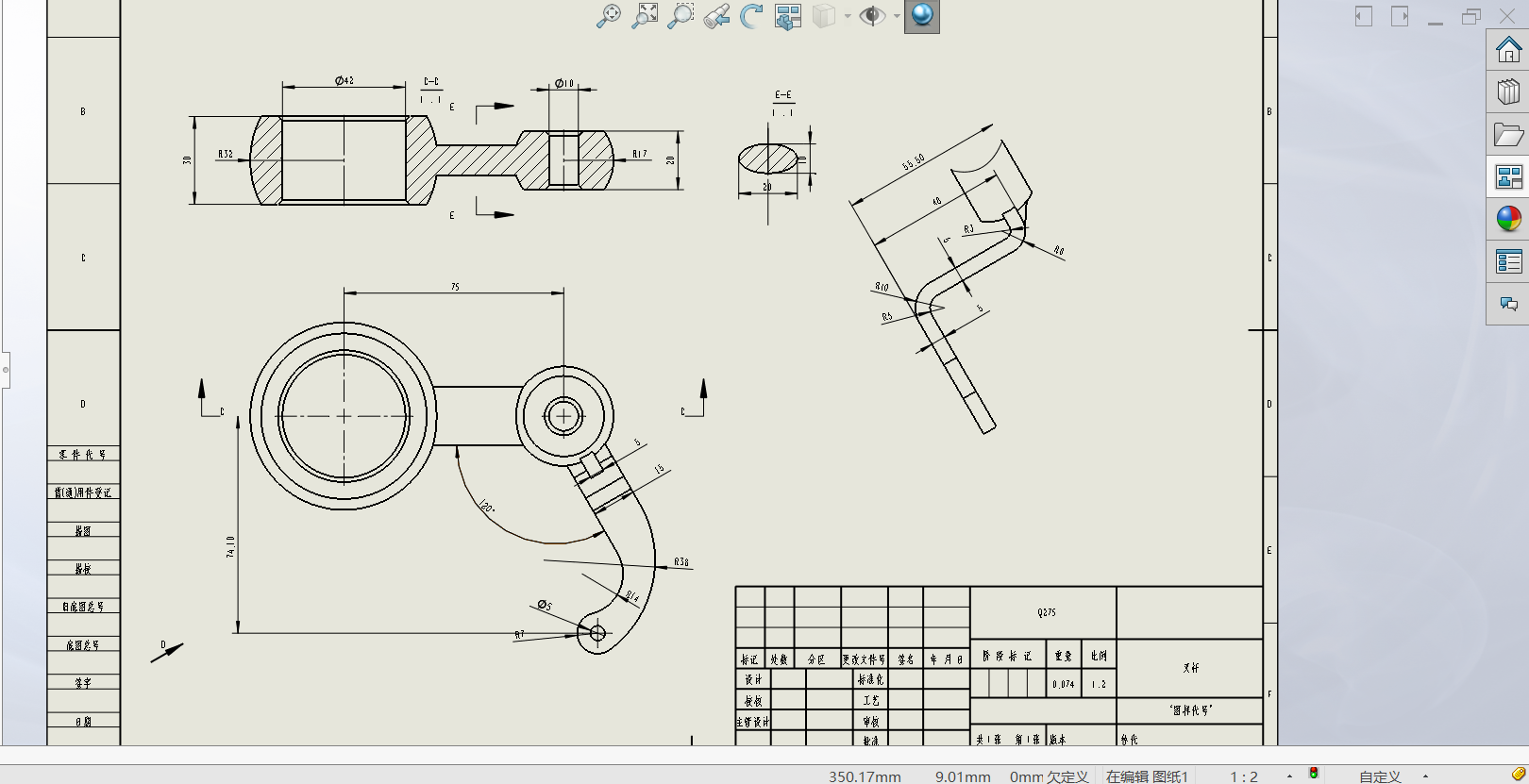Select the Rotate View curved arrow

751,16
